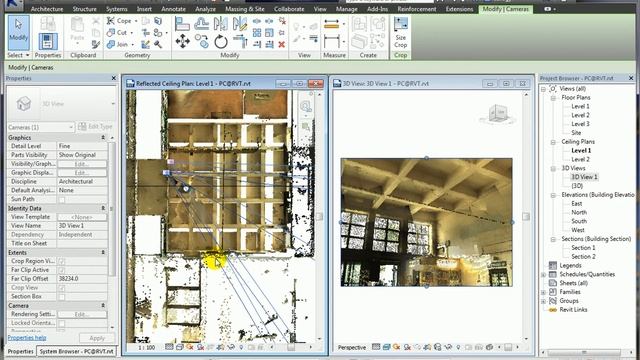Open the Architecture ribbon tab
Image resolution: width=640 pixels, height=360 pixels.
pyautogui.click(x=47, y=9)
